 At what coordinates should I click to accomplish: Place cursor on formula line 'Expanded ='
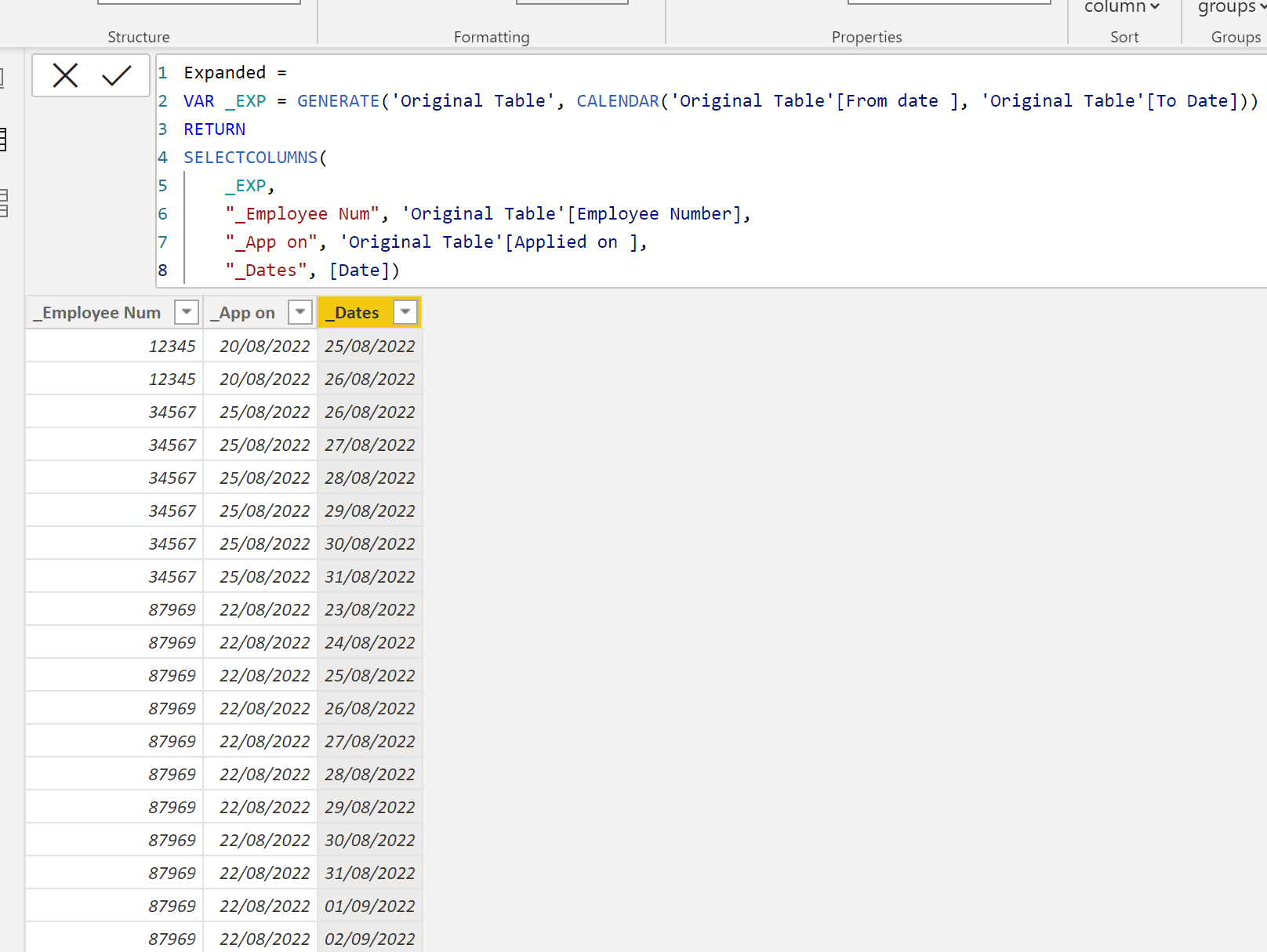235,73
